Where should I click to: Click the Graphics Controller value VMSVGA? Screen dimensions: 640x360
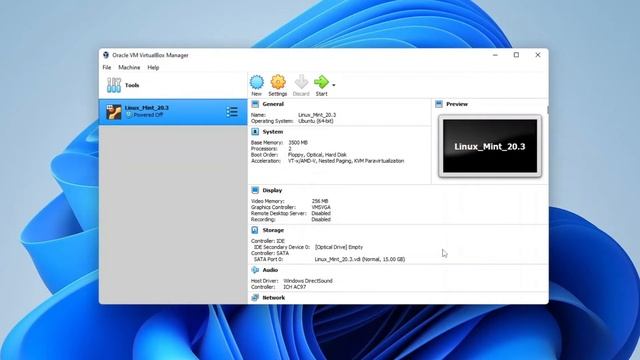[x=321, y=207]
